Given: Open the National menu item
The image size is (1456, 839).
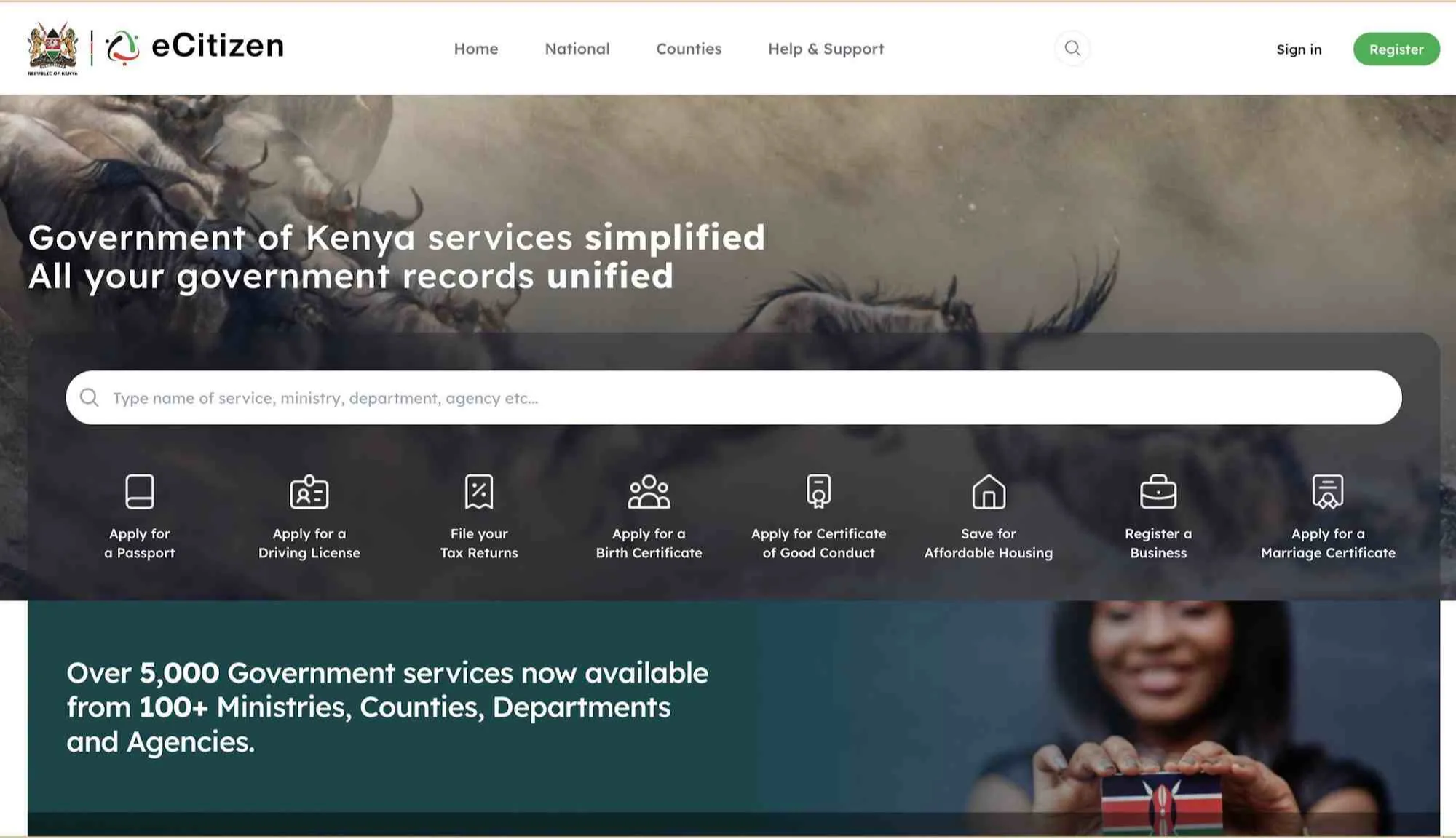Looking at the screenshot, I should (x=577, y=49).
